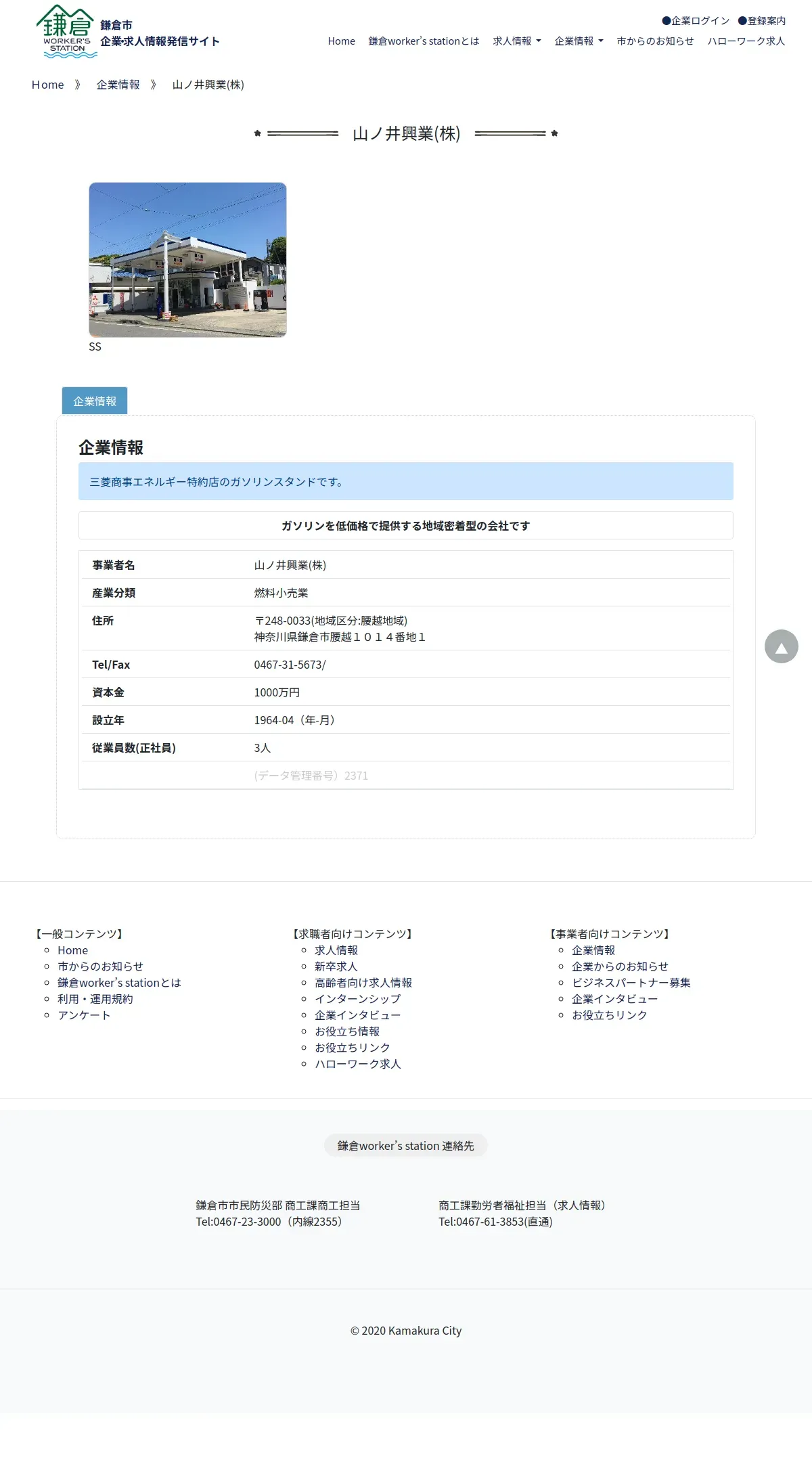This screenshot has width=812, height=1468.
Task: Open 企業インタビュー under 求職者向けコンテンツ
Action: pos(358,1015)
